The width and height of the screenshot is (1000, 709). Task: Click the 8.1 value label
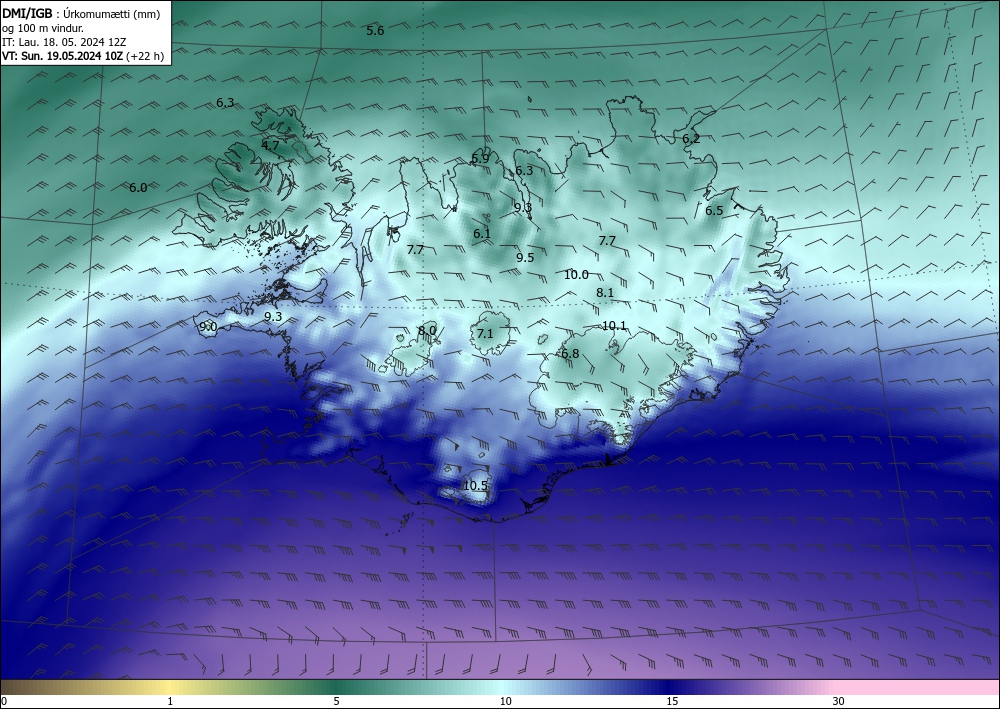tap(605, 293)
